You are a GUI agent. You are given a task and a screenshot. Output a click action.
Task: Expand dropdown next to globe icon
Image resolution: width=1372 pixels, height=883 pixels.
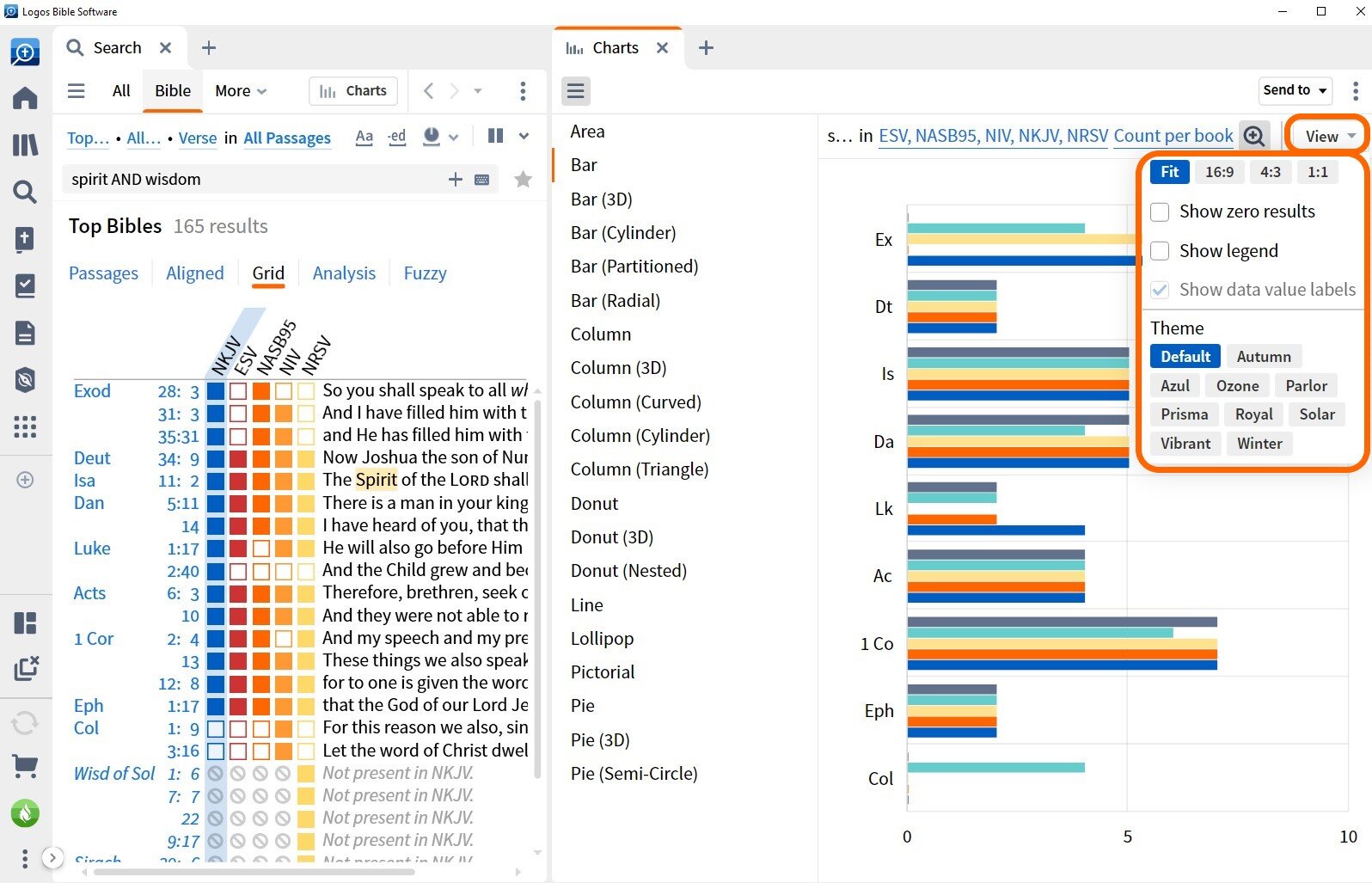click(x=453, y=137)
